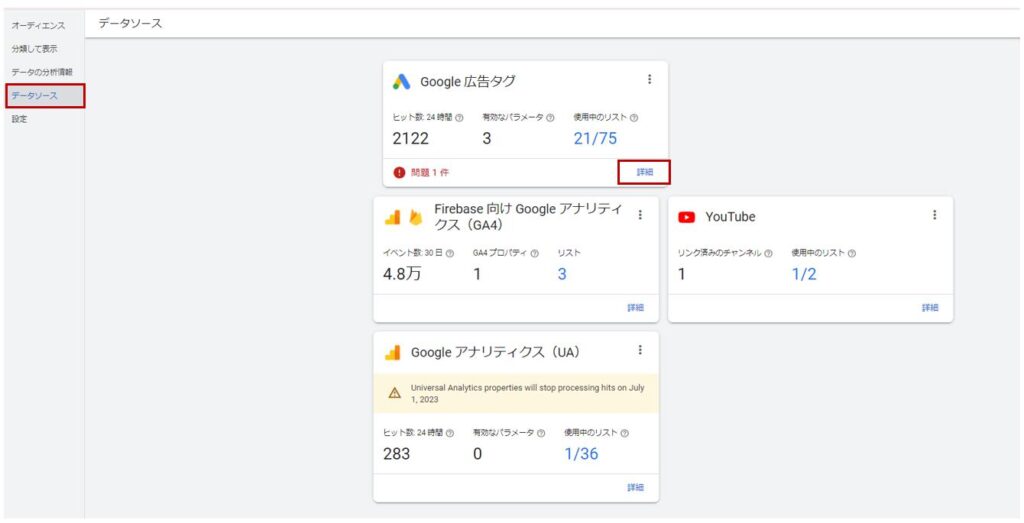The image size is (1024, 523).
Task: Open the 1/36 lists link on UA card
Action: pyautogui.click(x=581, y=454)
